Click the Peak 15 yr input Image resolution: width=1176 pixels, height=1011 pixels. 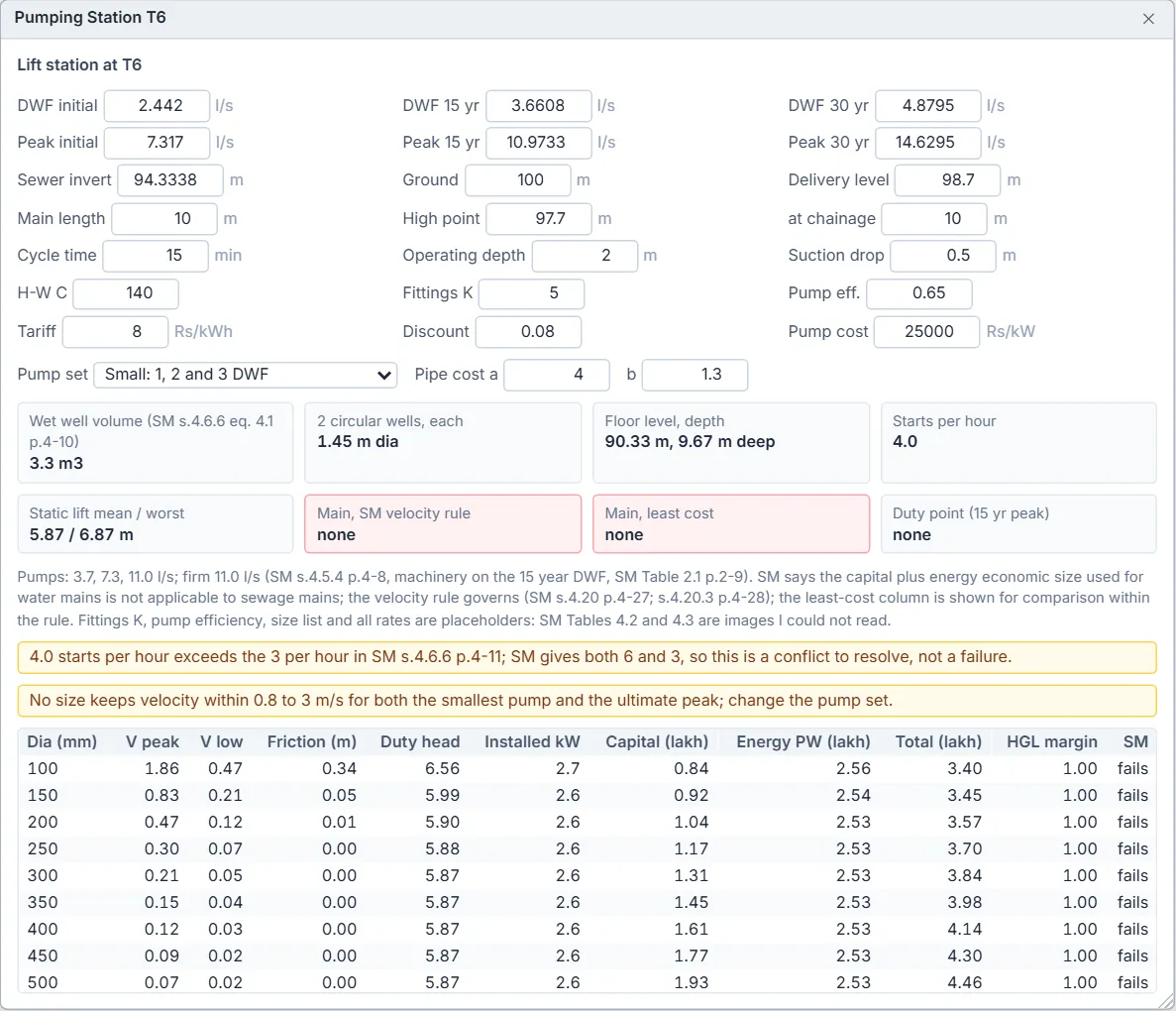(539, 143)
